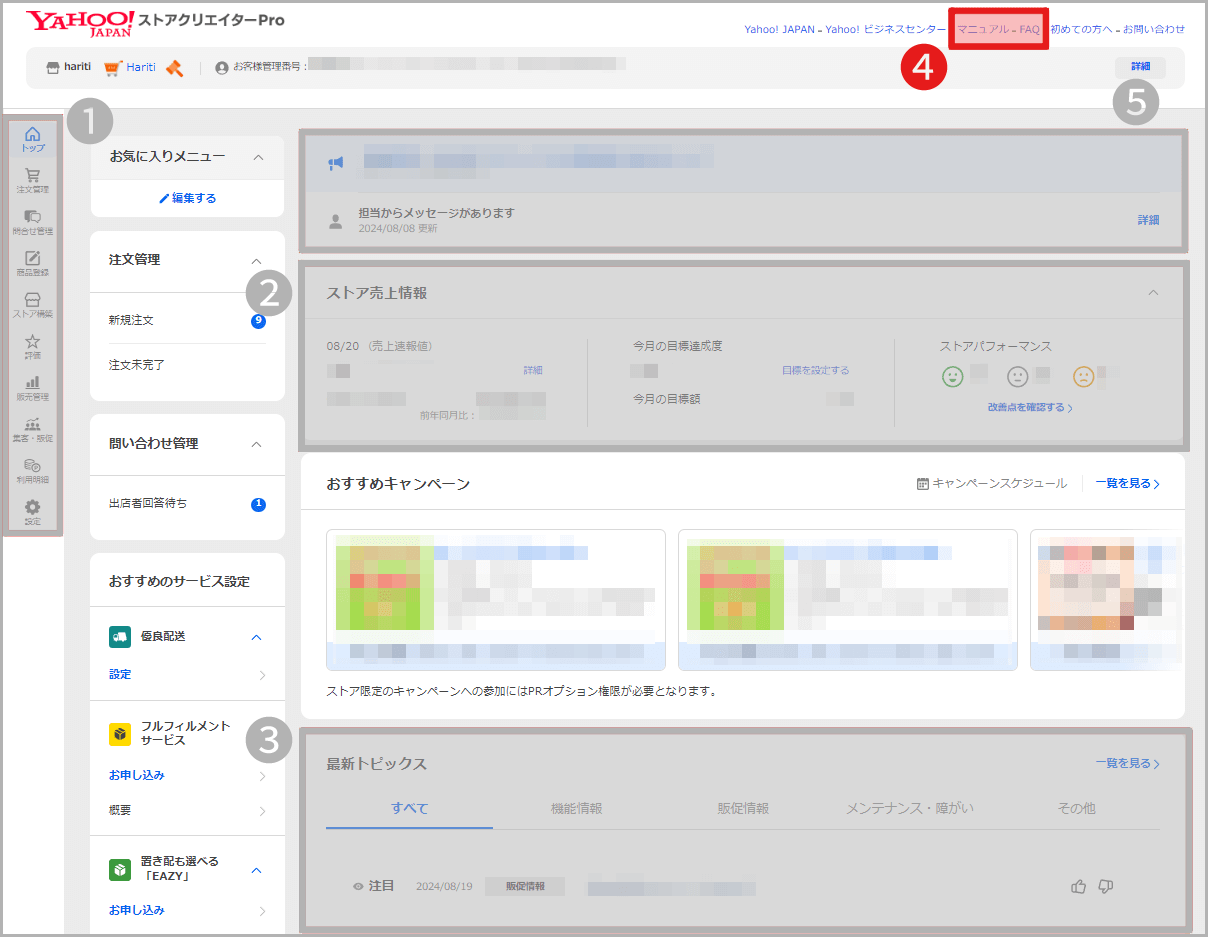Collapse the 注文管理 panel chevron
This screenshot has width=1208, height=937.
256,260
